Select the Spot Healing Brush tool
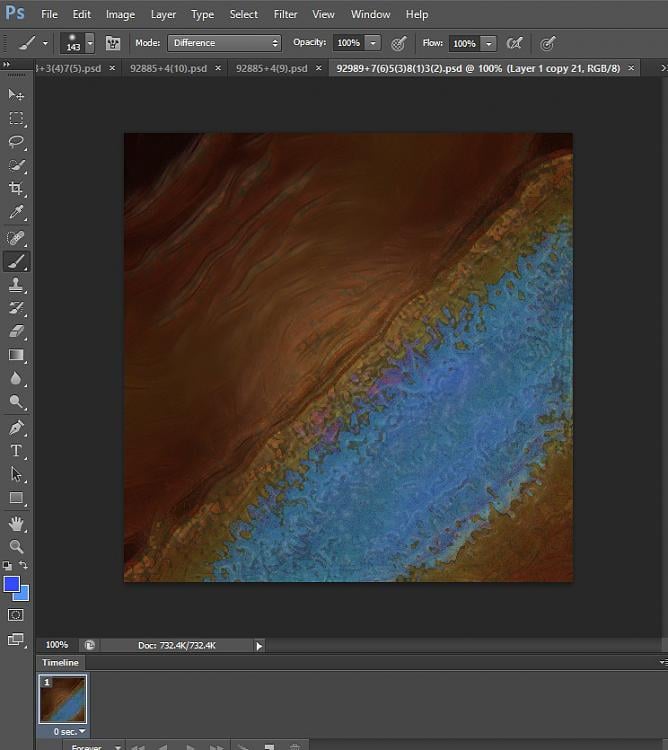 tap(16, 238)
